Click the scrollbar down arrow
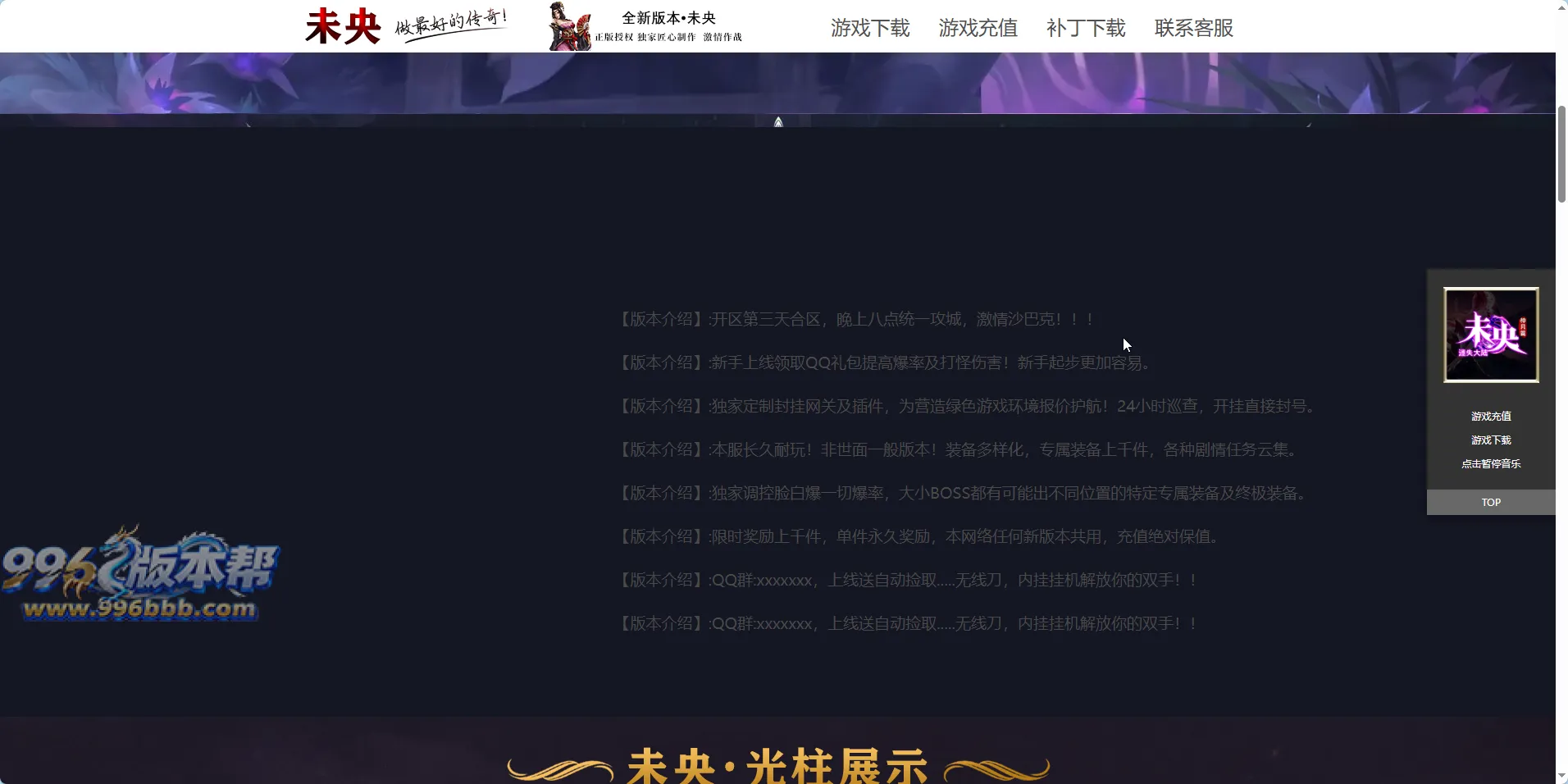Viewport: 1568px width, 784px height. click(1561, 777)
